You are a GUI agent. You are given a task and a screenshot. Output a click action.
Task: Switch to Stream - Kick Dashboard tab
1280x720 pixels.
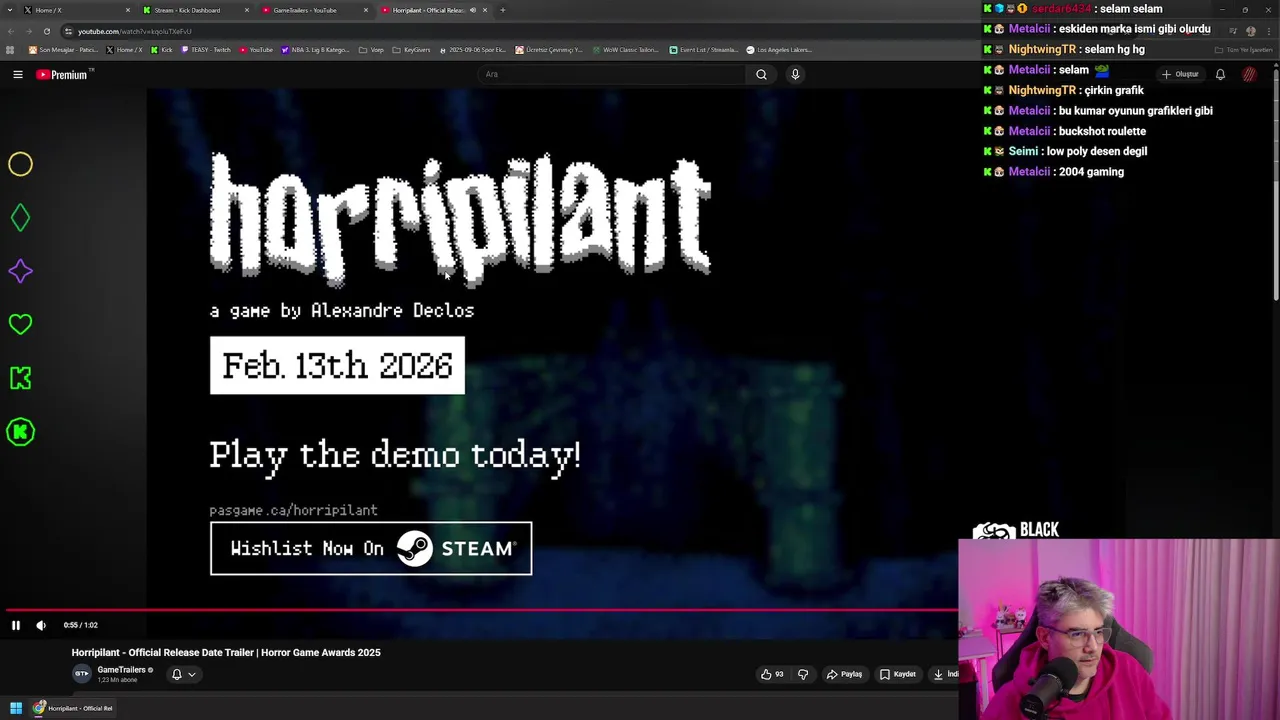195,10
